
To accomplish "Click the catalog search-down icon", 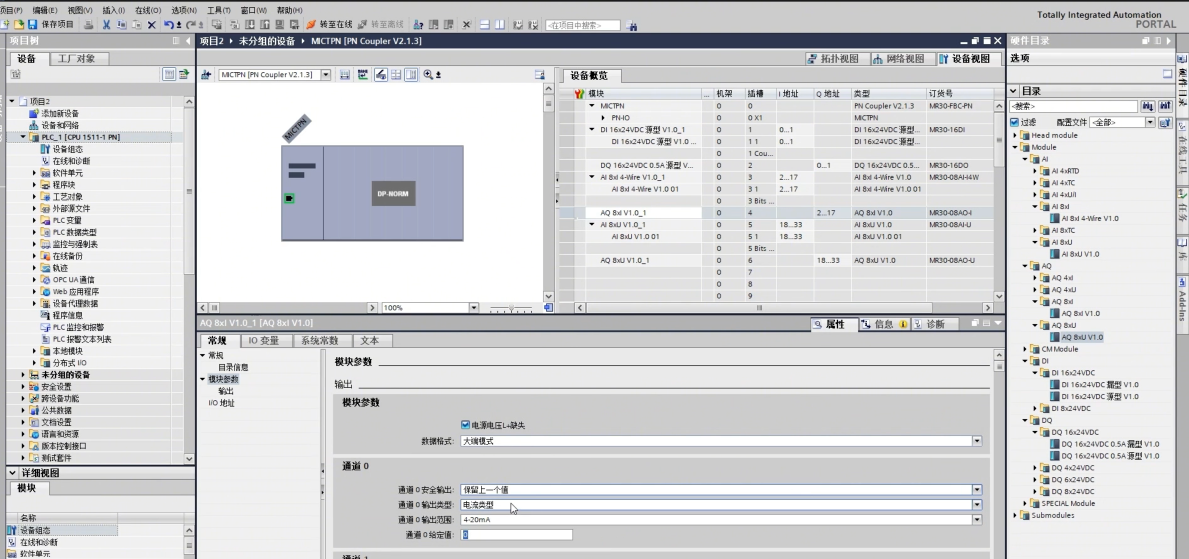I will (x=1147, y=107).
